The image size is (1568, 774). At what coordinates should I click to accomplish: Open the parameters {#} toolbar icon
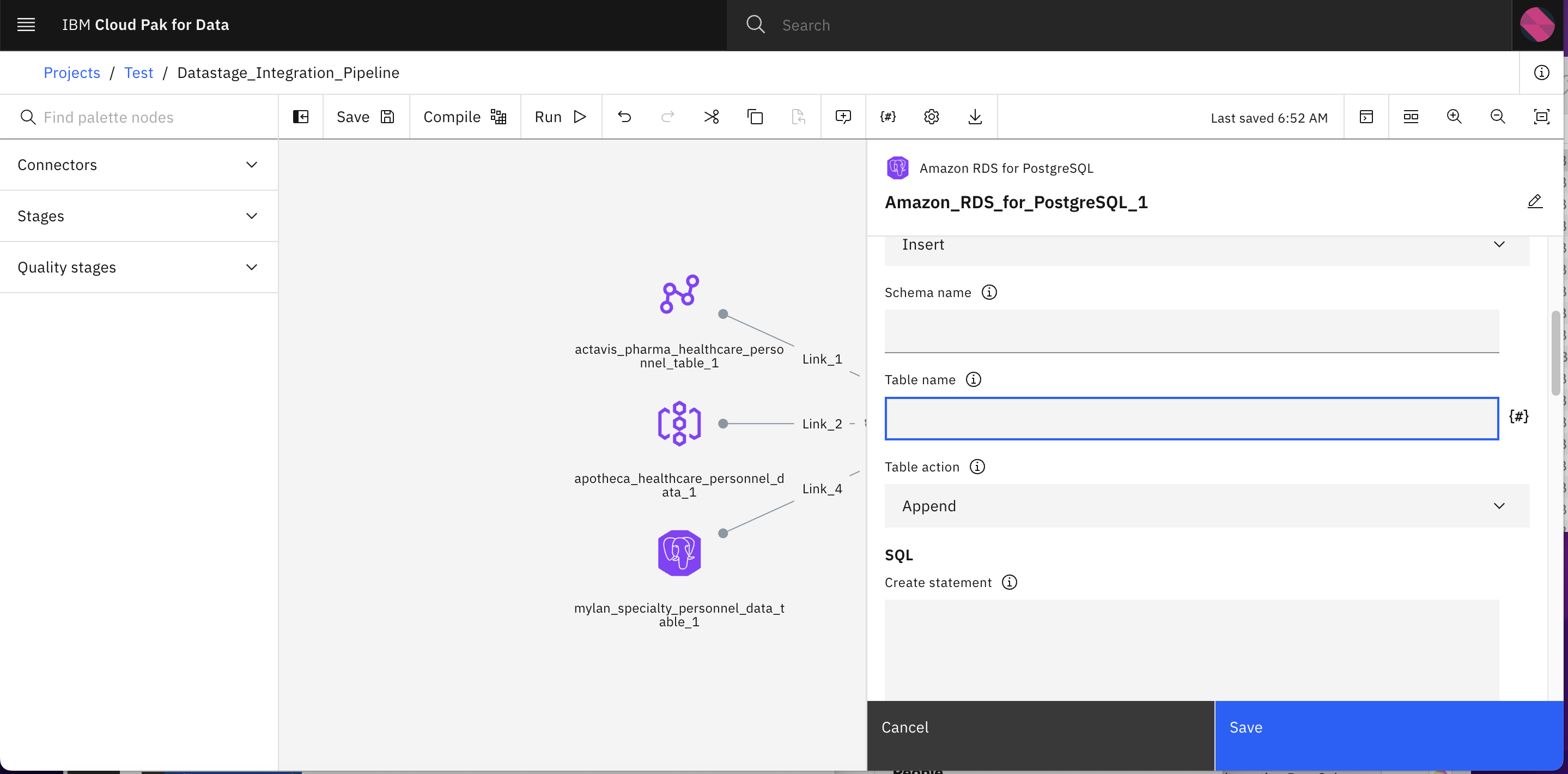pos(888,117)
